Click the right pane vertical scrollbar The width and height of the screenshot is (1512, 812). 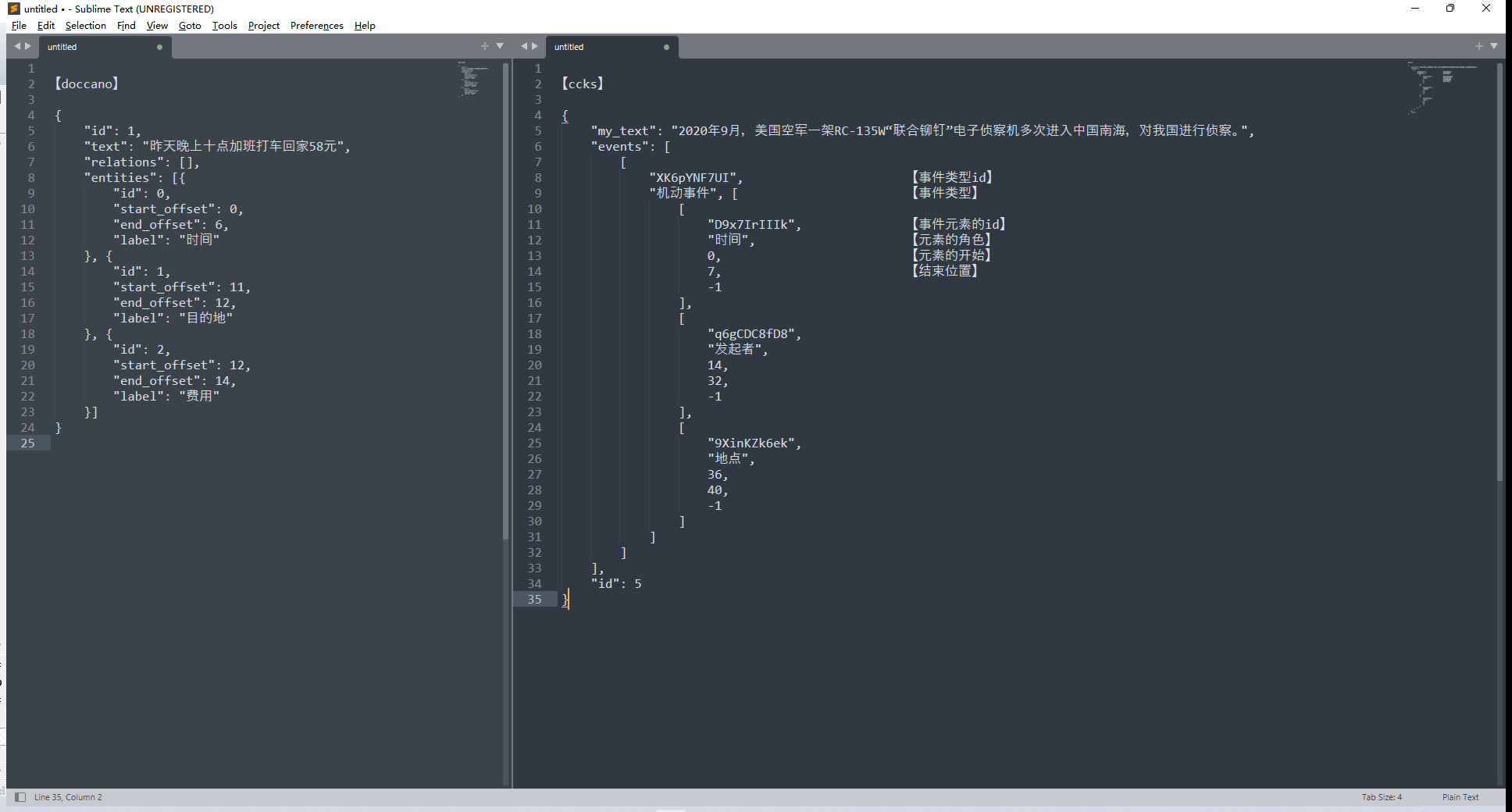point(1500,272)
